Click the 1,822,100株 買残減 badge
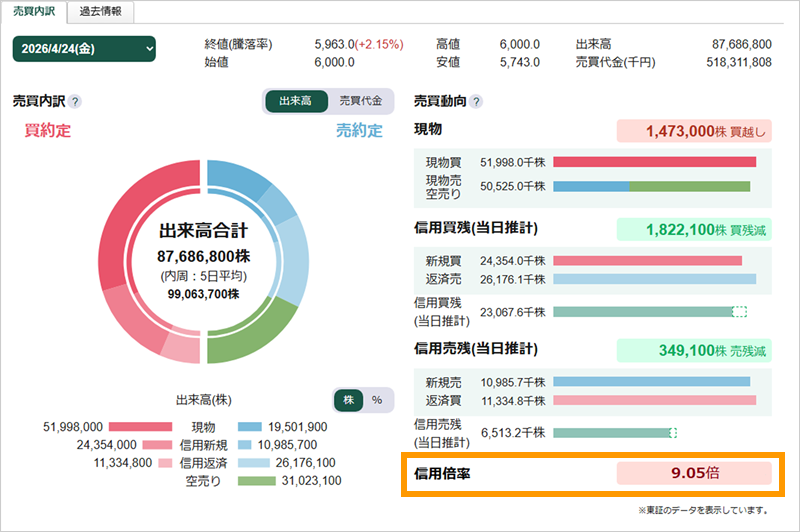Image resolution: width=800 pixels, height=532 pixels. (x=694, y=230)
